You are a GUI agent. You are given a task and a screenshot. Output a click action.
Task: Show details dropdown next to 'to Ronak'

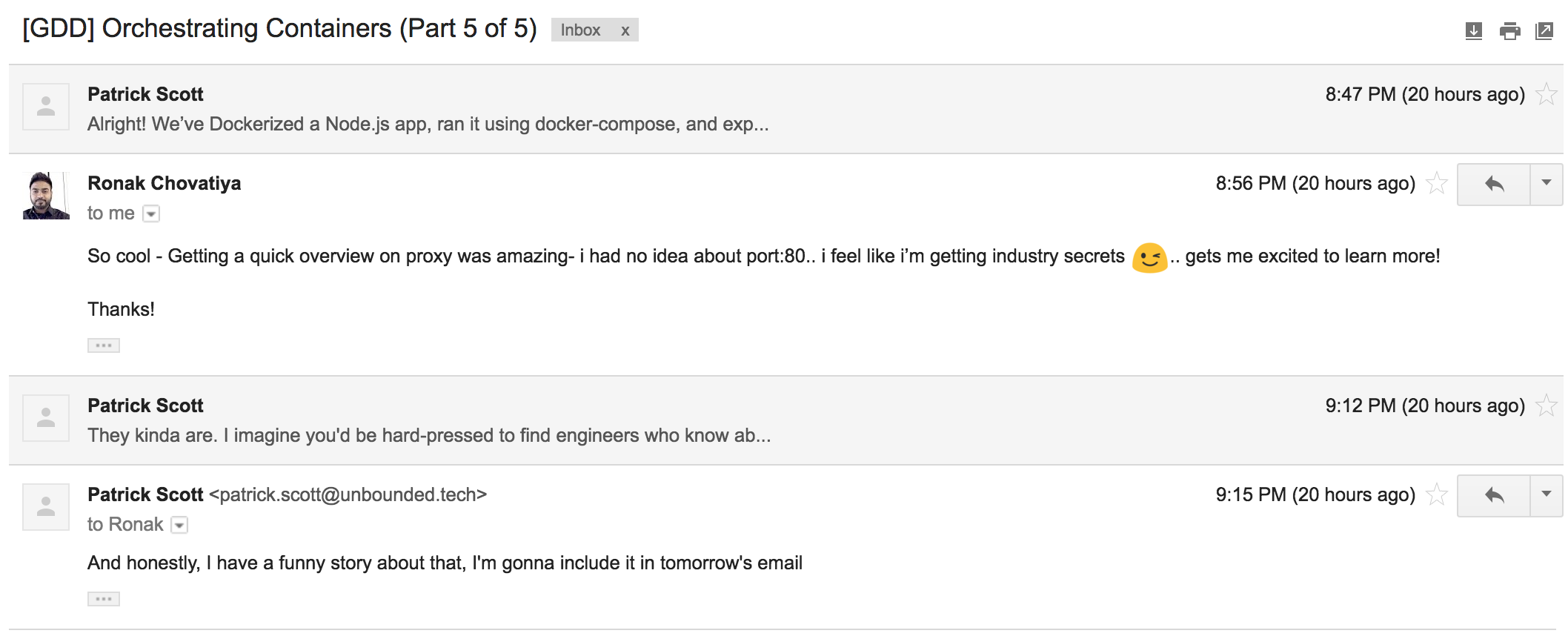pyautogui.click(x=179, y=526)
